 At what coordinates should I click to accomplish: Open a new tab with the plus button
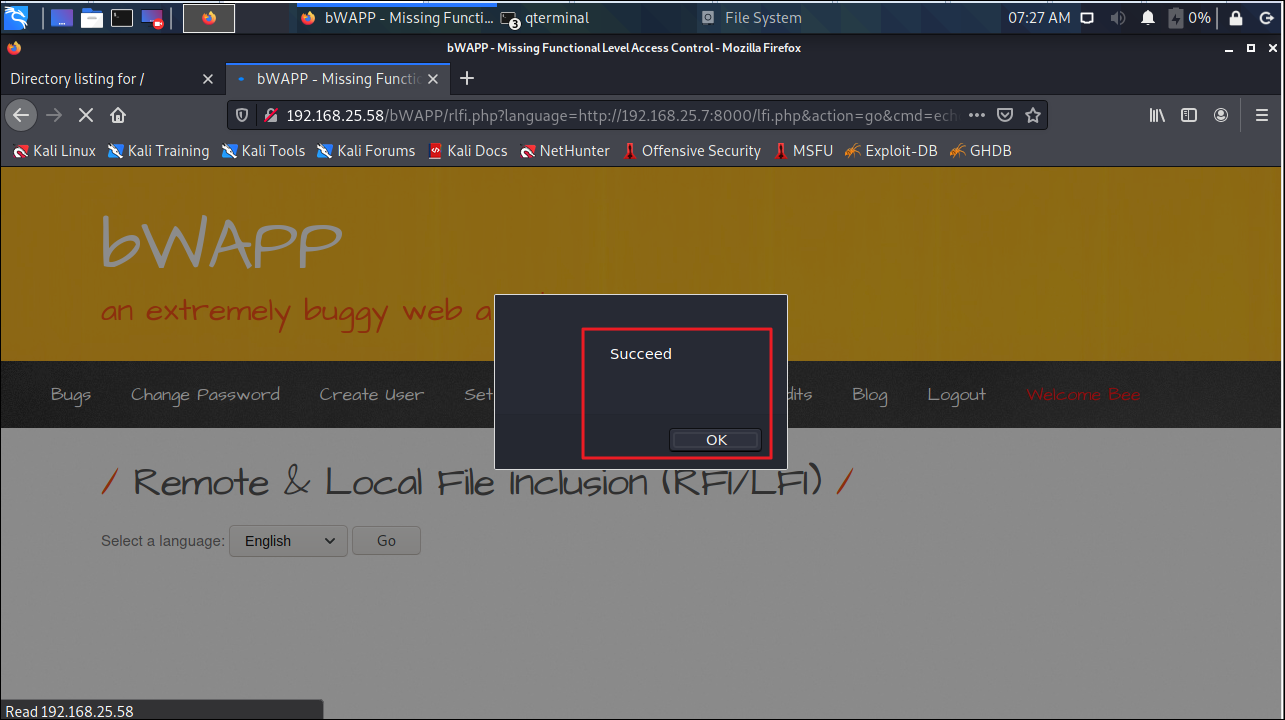pyautogui.click(x=467, y=79)
